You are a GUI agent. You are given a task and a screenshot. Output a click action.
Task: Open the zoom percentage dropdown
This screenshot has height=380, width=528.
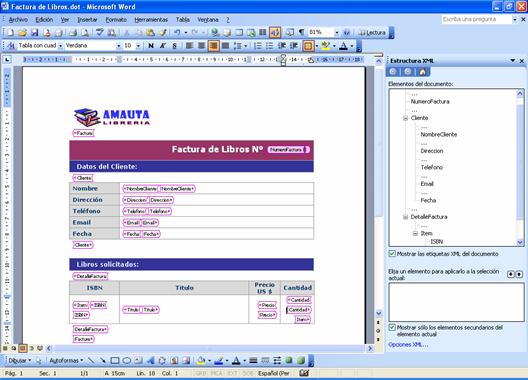[336, 33]
